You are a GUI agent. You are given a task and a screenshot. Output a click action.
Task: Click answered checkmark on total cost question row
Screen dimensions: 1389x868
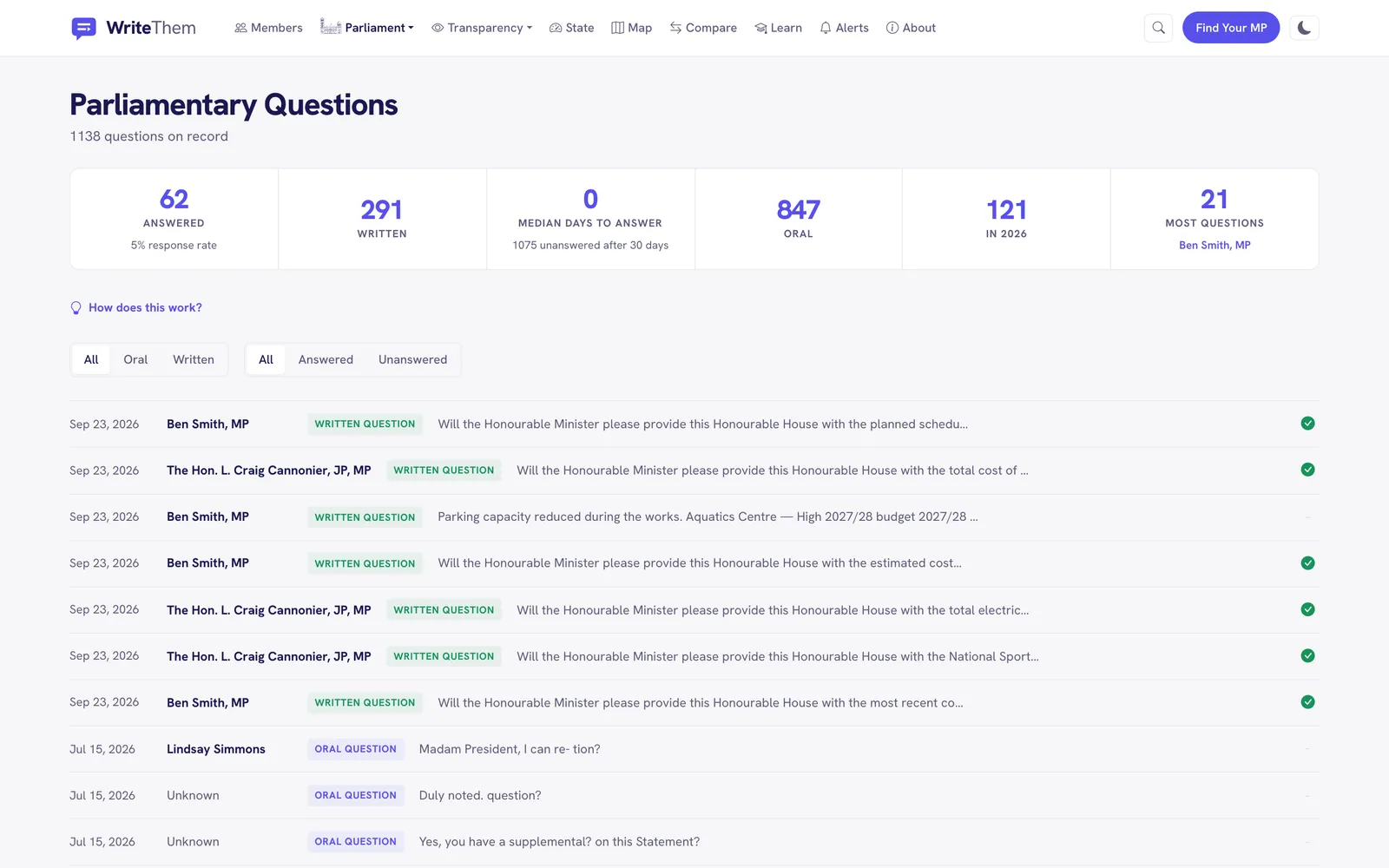click(1307, 470)
